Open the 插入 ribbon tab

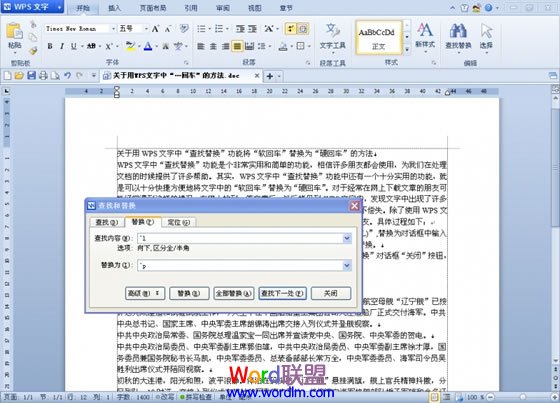(115, 8)
